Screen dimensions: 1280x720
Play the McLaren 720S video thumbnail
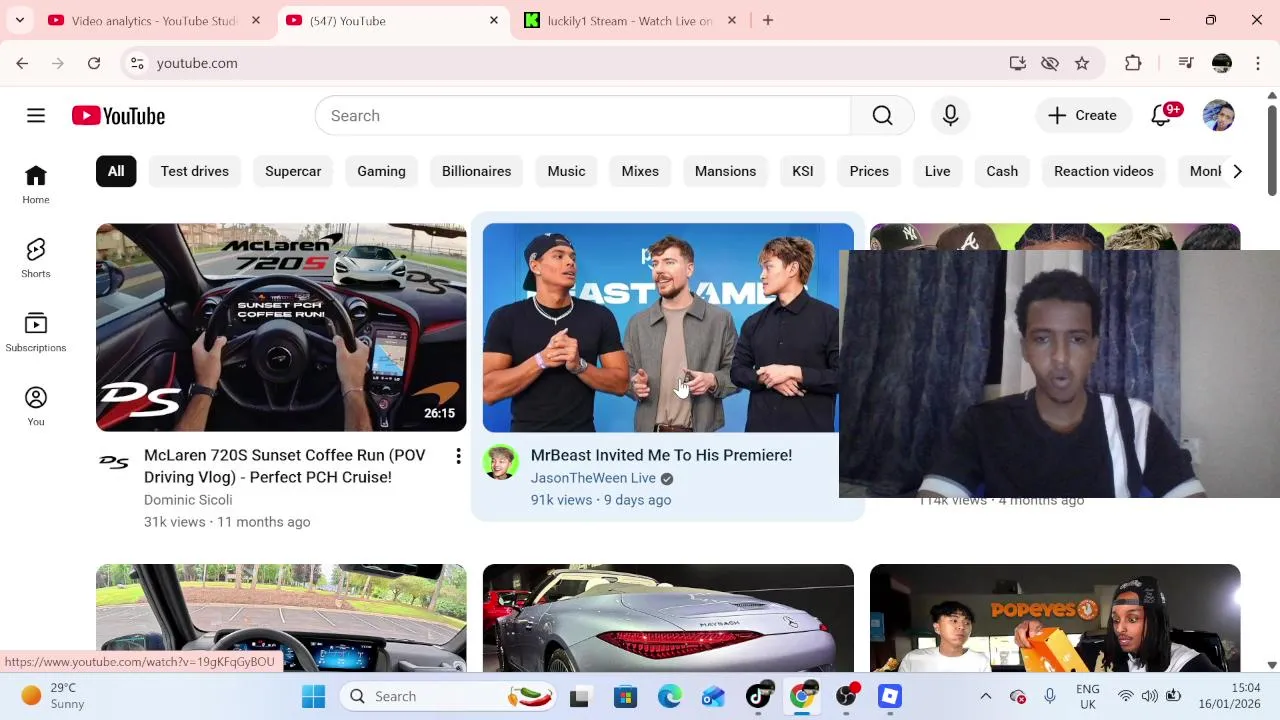point(281,327)
